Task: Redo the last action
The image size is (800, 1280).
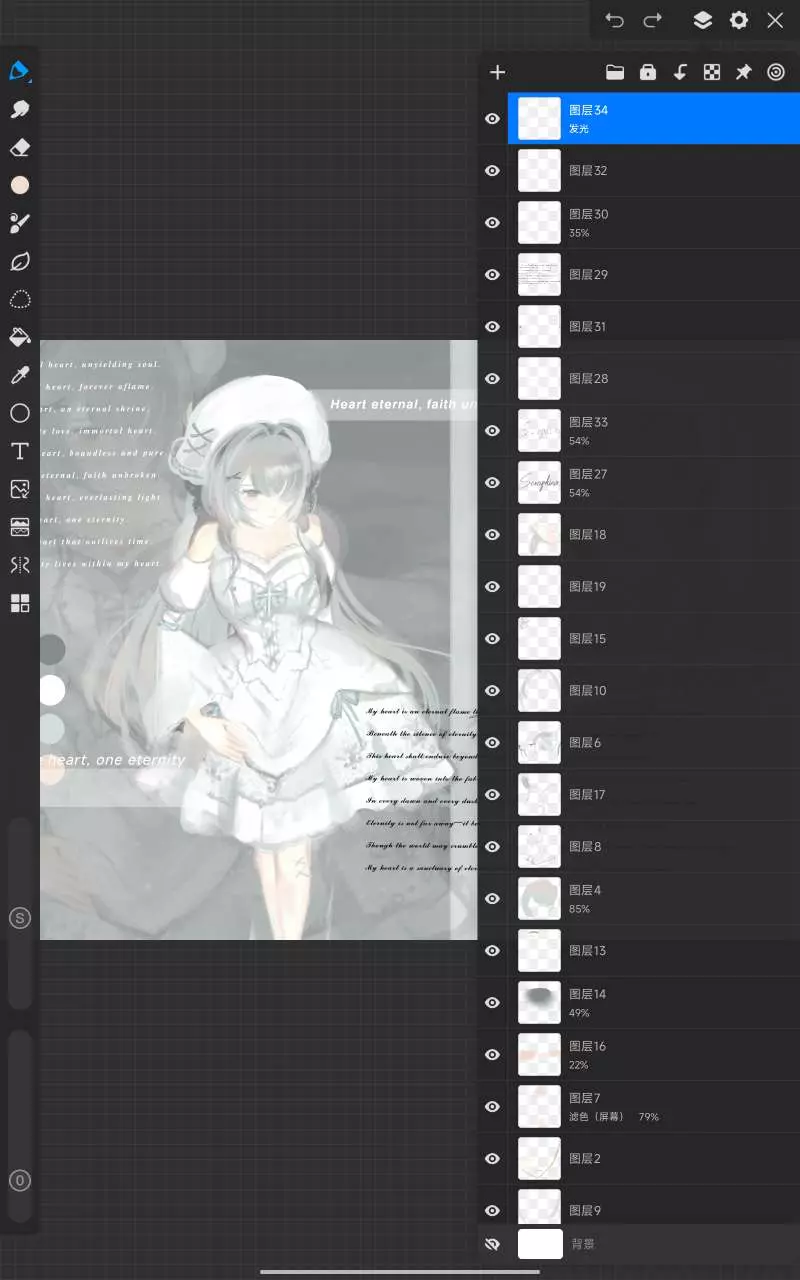Action: pos(653,20)
